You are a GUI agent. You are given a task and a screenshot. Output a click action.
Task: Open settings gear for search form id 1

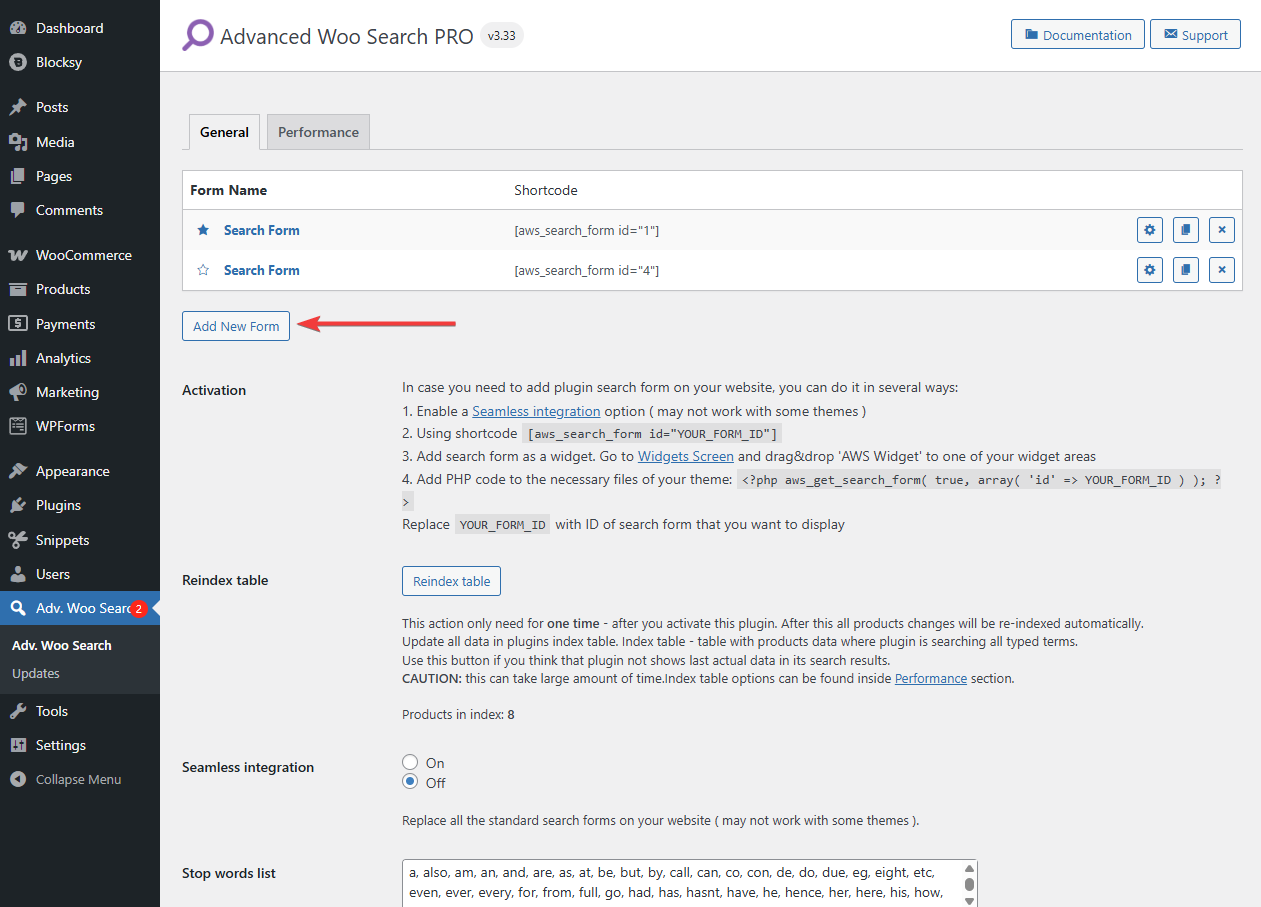[1149, 230]
